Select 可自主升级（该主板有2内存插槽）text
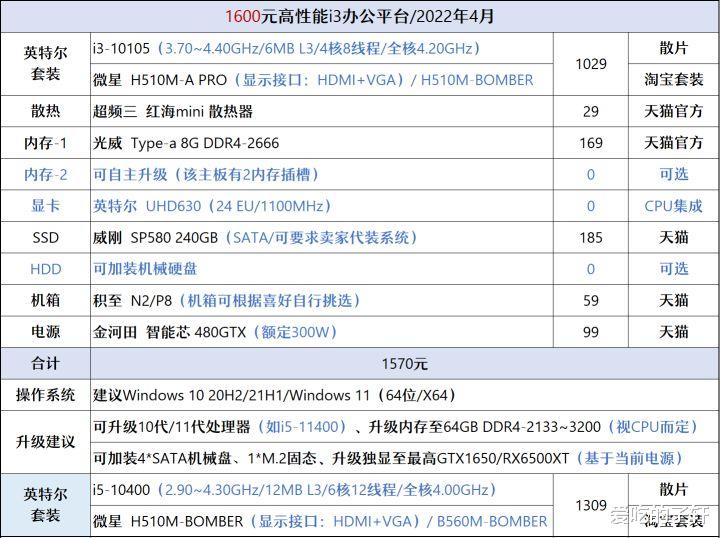The width and height of the screenshot is (720, 538). point(206,174)
